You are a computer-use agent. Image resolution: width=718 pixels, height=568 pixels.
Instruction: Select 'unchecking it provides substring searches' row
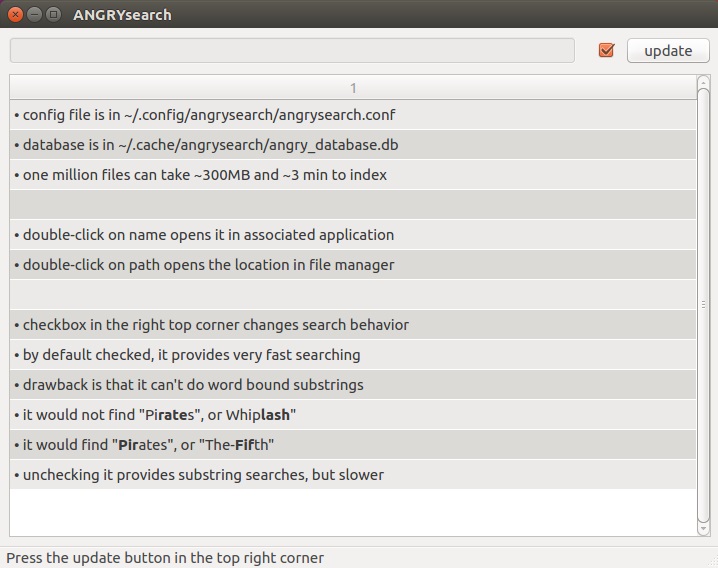[353, 475]
